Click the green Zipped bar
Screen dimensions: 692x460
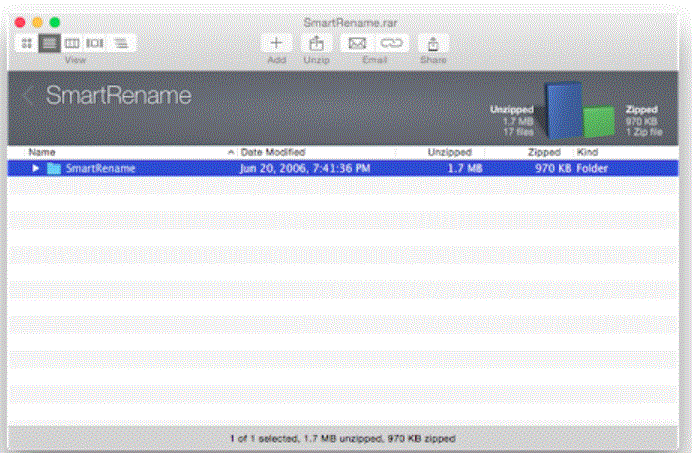[598, 121]
